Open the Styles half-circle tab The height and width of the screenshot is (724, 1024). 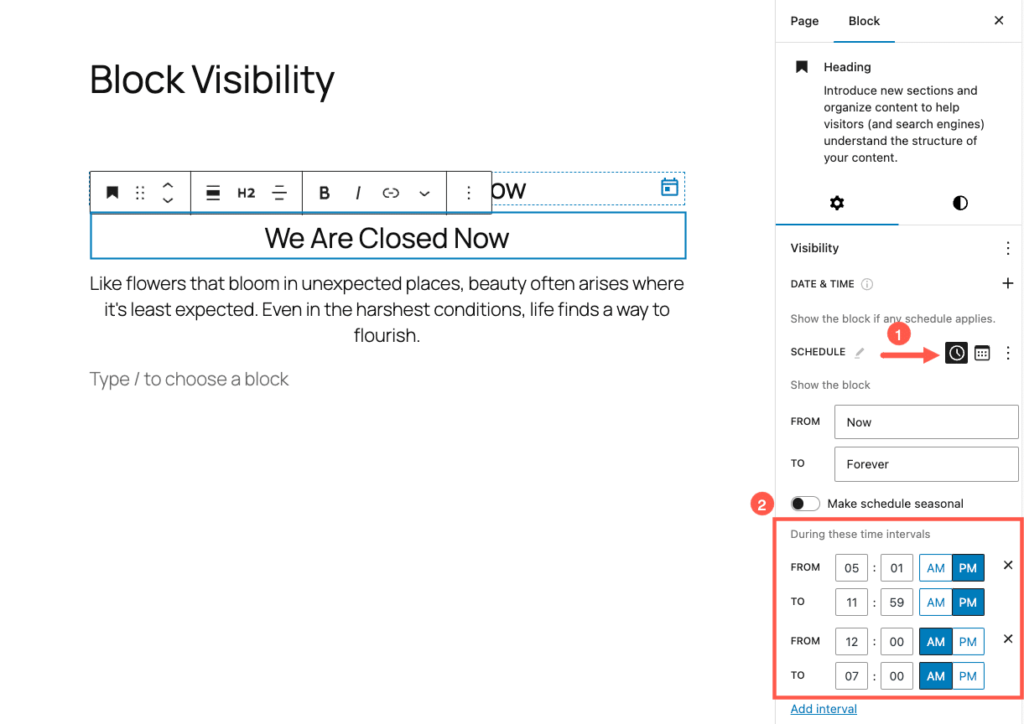(x=960, y=203)
